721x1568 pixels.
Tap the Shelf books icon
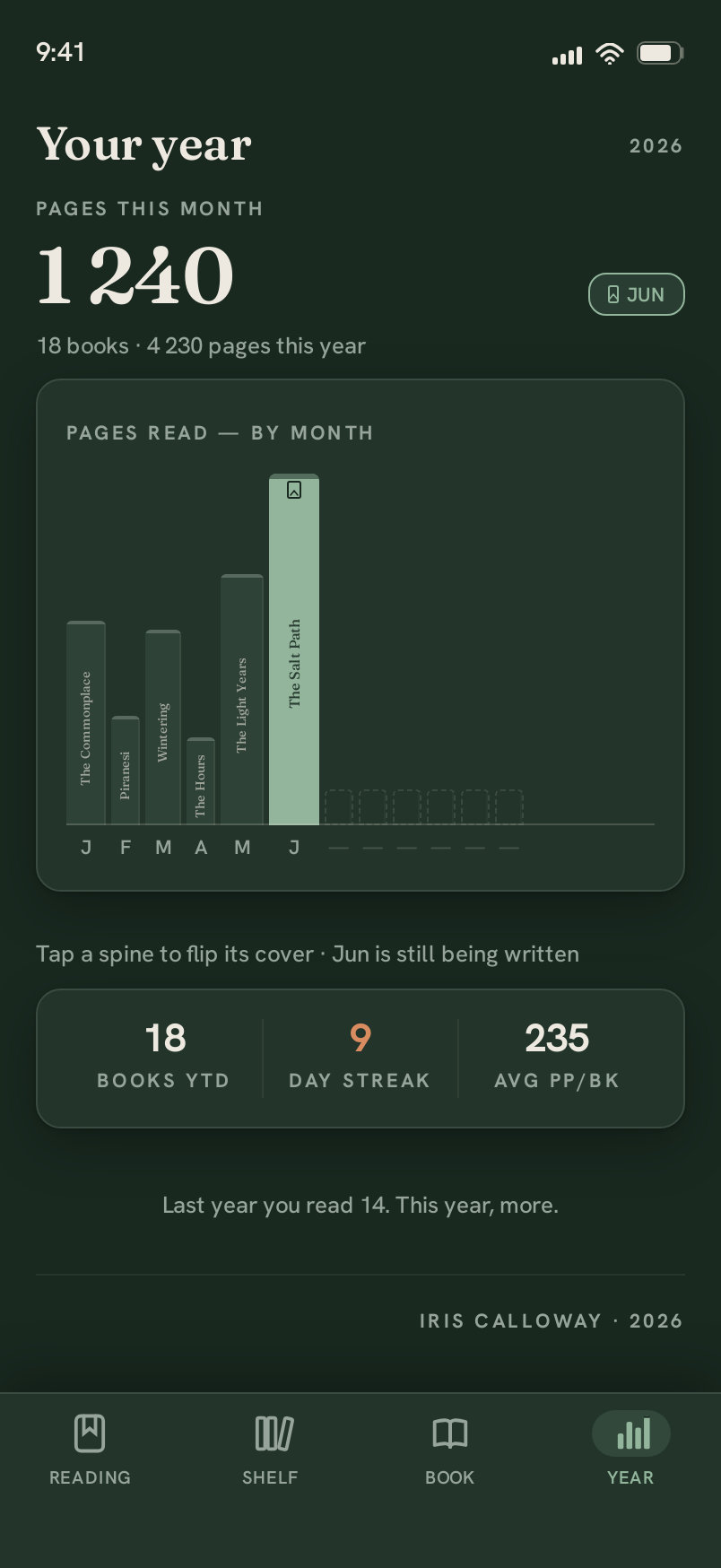click(274, 1433)
